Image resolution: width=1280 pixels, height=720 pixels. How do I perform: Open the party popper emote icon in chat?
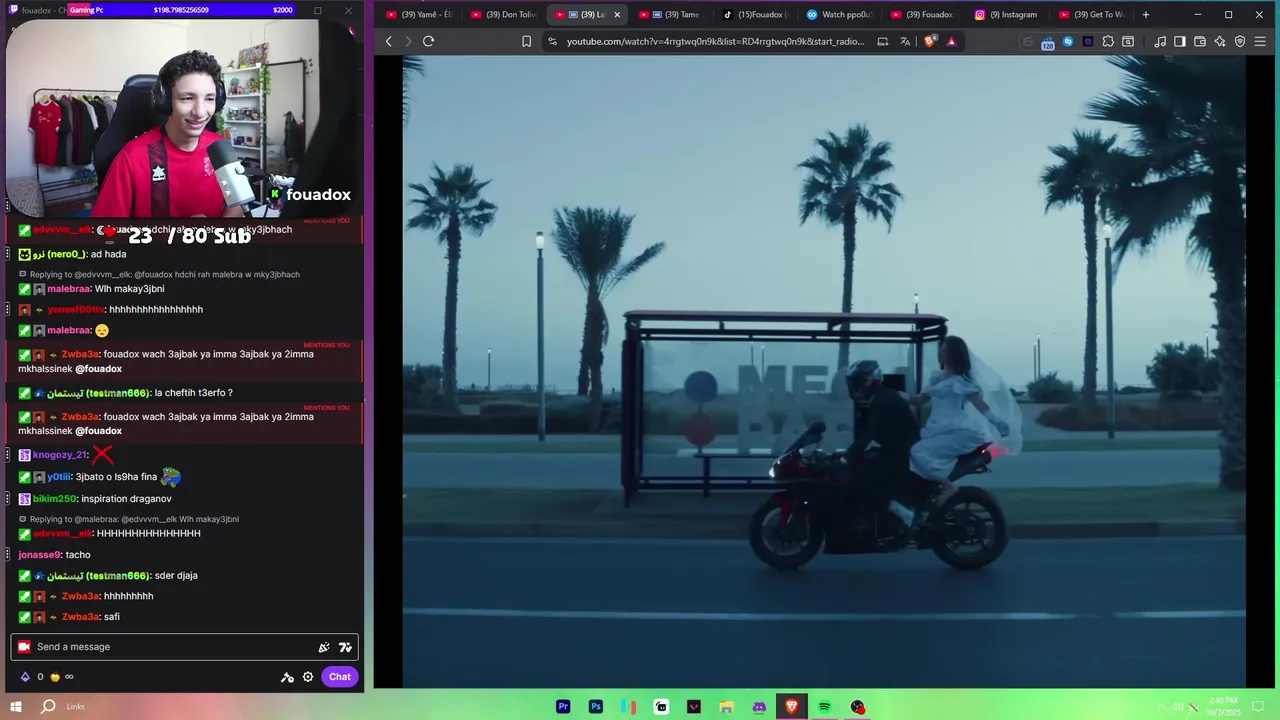tap(324, 647)
